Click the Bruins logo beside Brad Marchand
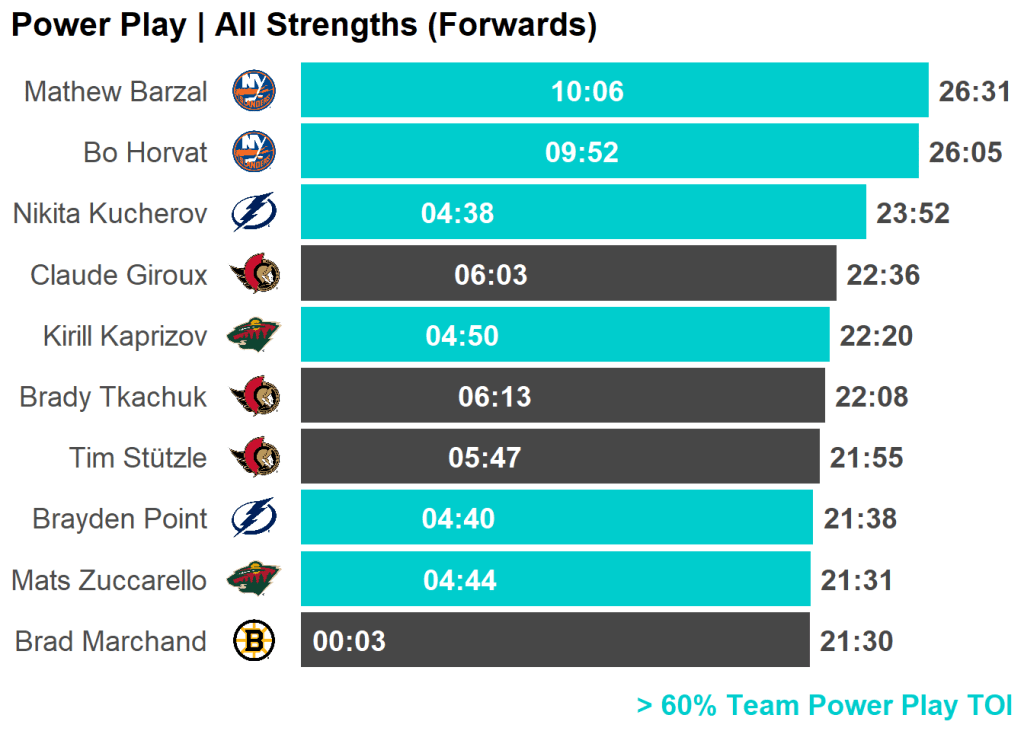 point(254,641)
